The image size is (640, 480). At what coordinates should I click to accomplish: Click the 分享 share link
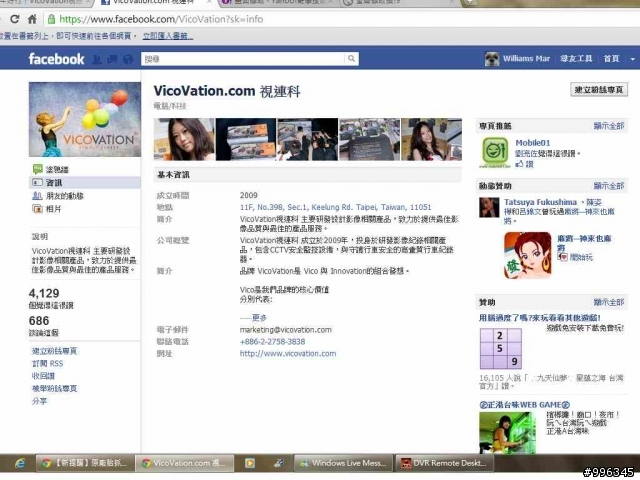[39, 401]
